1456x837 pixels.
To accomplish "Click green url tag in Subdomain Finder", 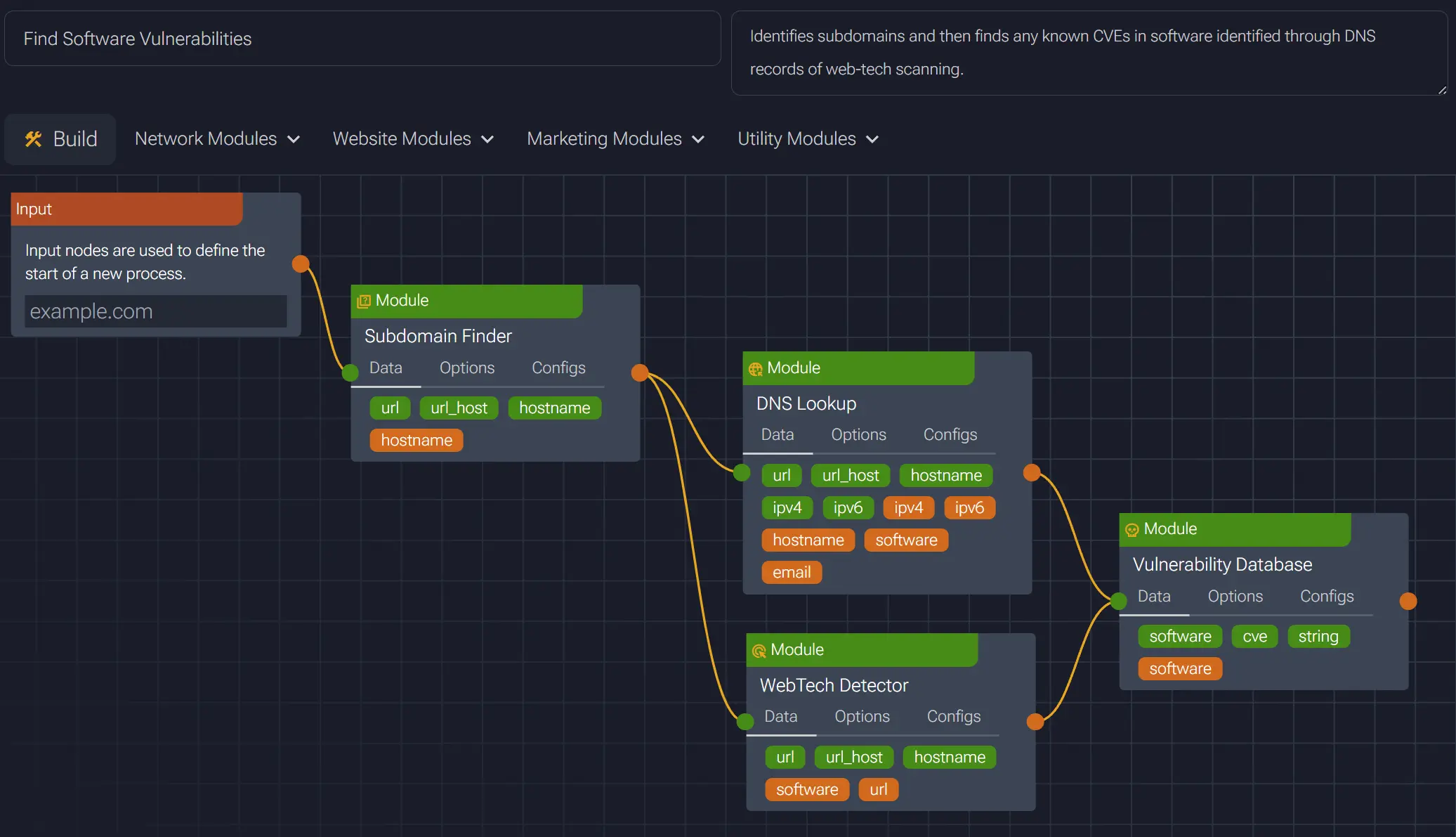I will 390,408.
